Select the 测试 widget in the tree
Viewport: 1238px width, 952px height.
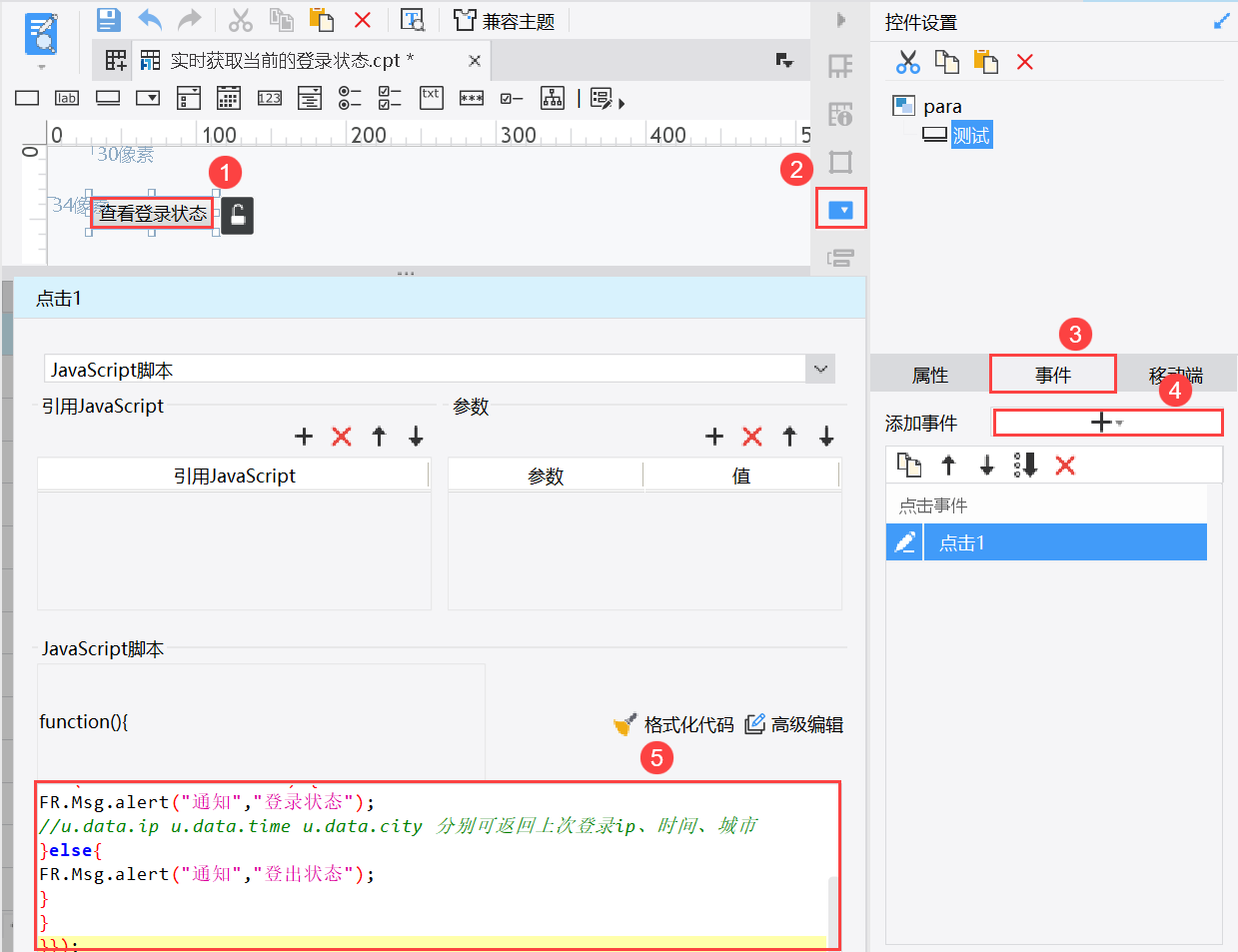click(971, 132)
